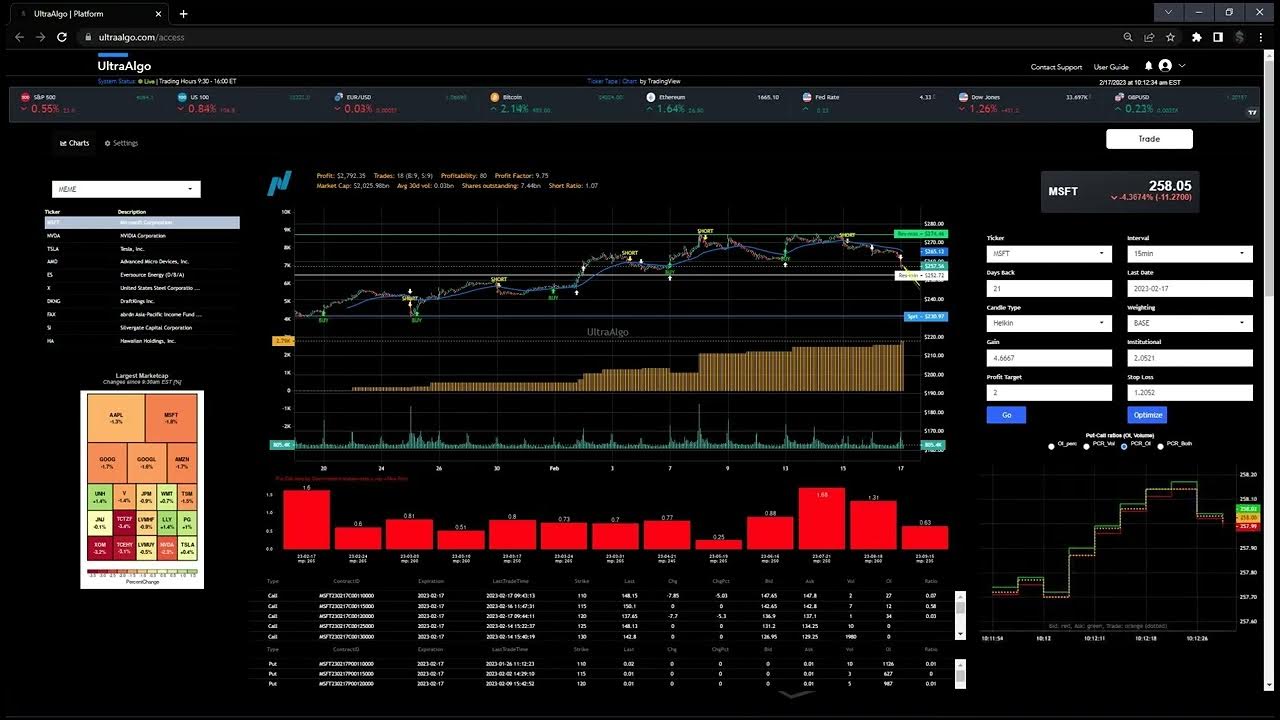Click the Gain input field
Image resolution: width=1280 pixels, height=720 pixels.
point(1049,358)
